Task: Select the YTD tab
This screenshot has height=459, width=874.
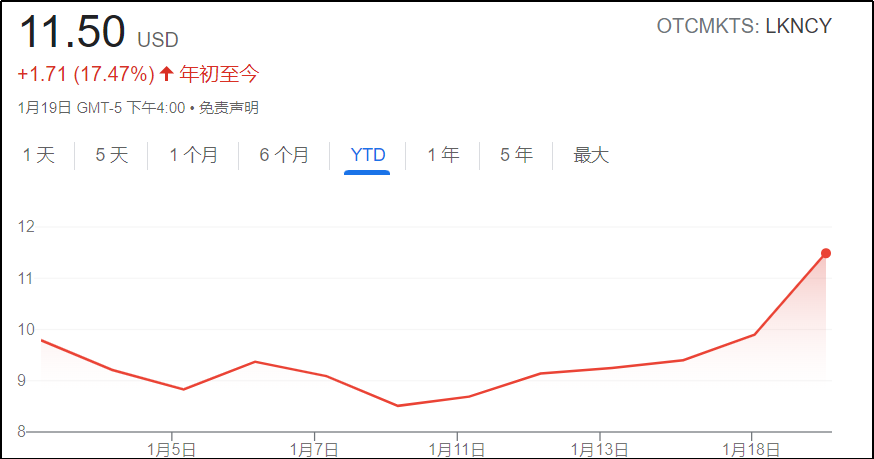Action: (x=367, y=155)
